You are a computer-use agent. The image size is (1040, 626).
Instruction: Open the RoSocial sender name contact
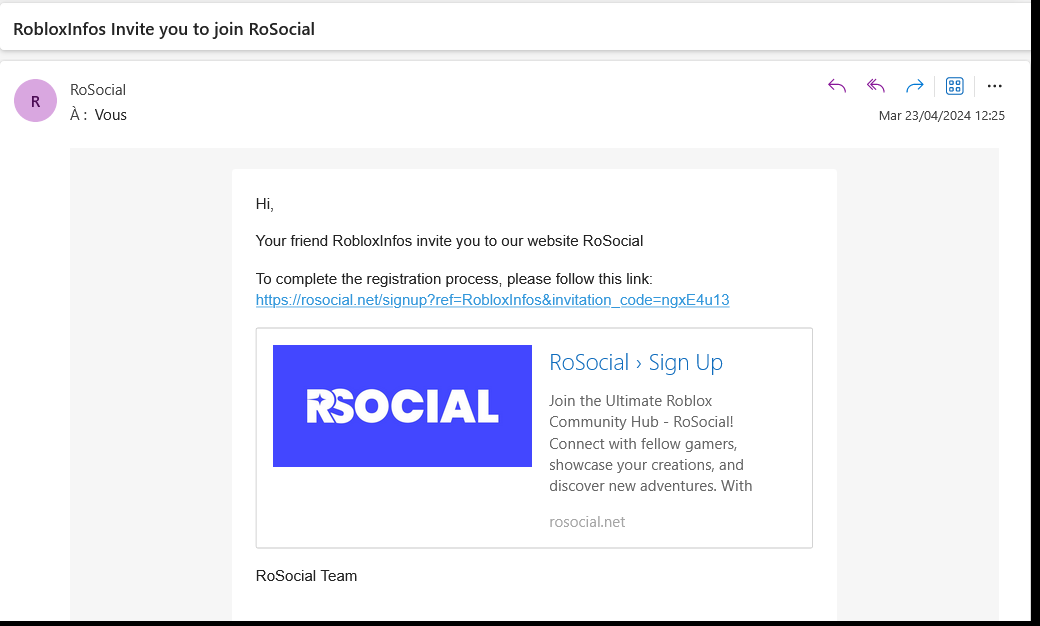point(98,90)
